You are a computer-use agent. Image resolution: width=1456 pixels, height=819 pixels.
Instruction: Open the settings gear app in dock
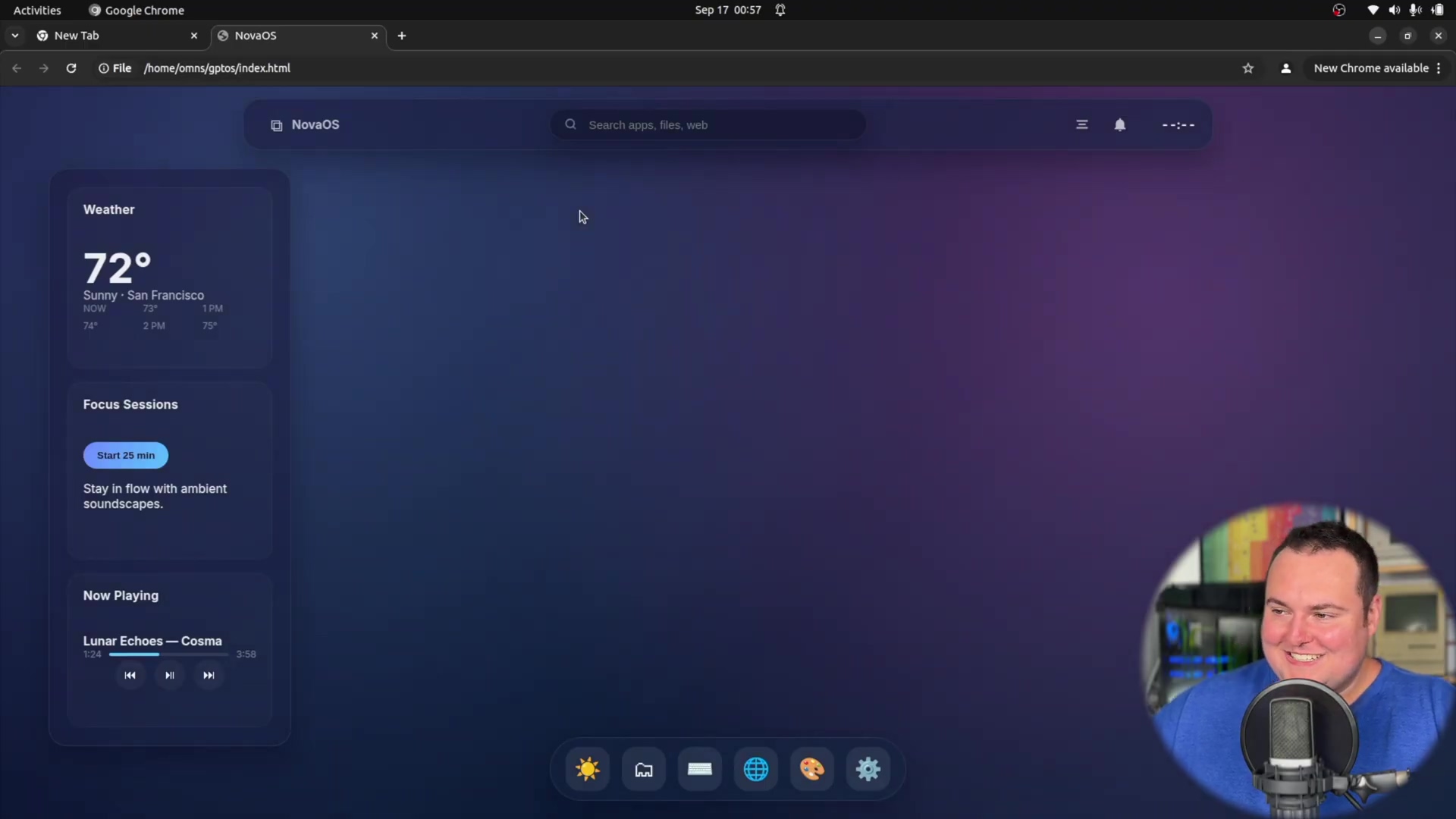868,769
